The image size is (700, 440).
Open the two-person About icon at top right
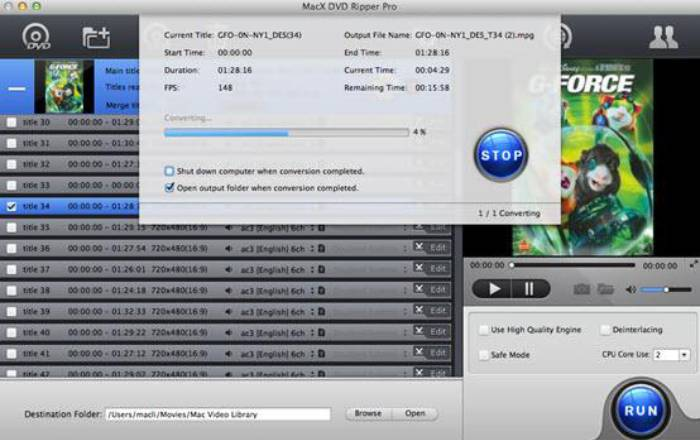click(663, 37)
